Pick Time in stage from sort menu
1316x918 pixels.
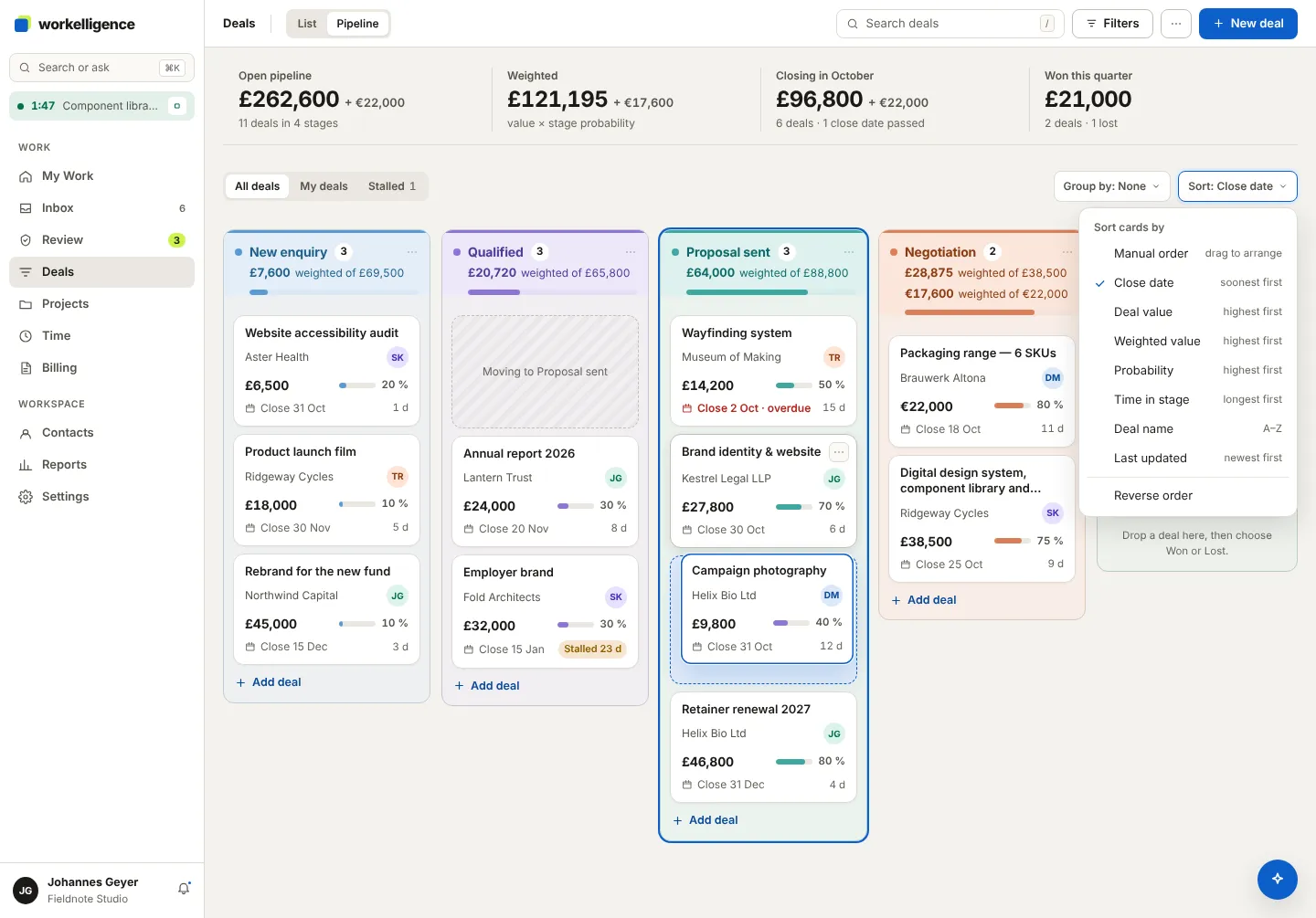point(1188,399)
